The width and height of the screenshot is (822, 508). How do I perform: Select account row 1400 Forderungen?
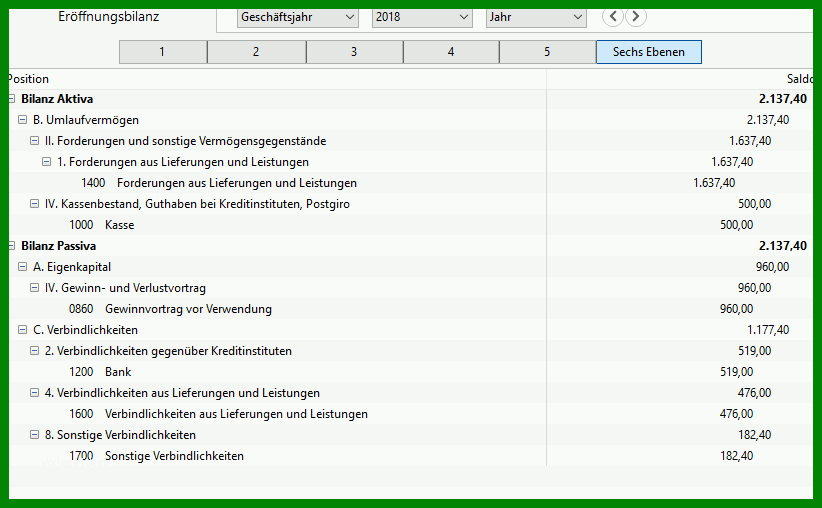(410, 183)
